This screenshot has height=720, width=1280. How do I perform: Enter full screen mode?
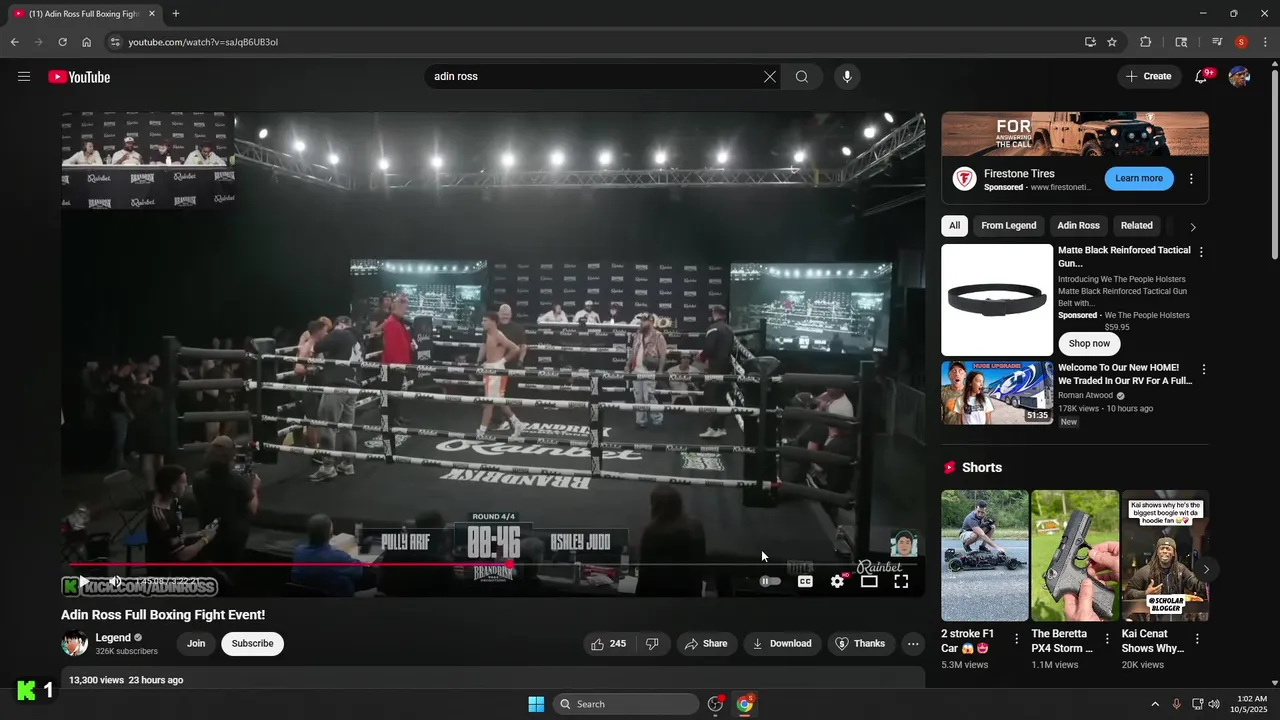point(901,581)
